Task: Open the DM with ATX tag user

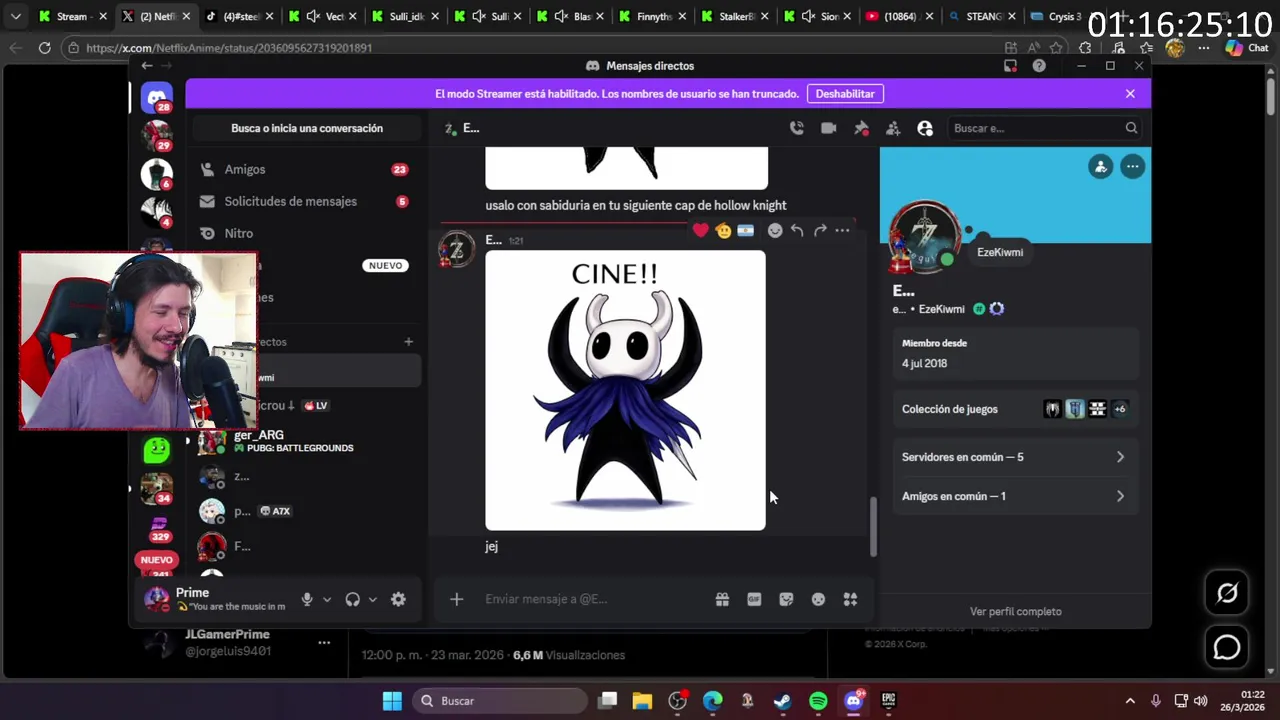Action: point(305,511)
